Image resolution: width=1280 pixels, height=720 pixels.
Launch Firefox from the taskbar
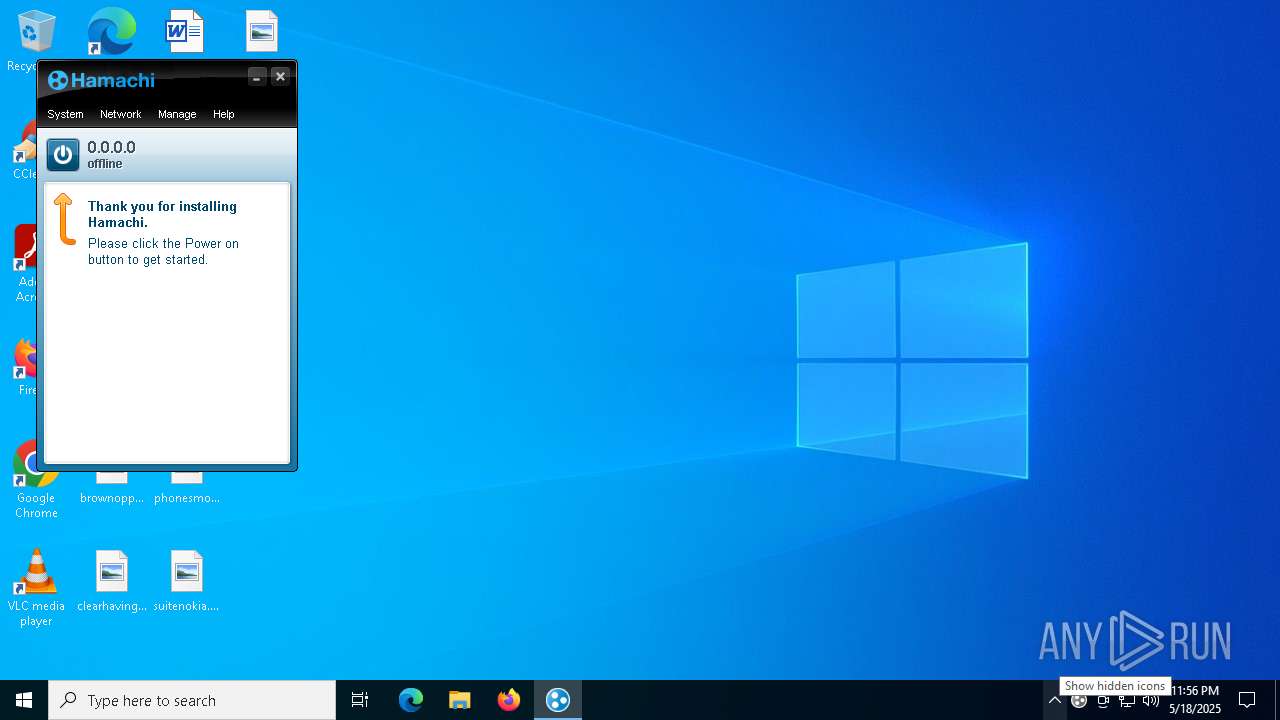509,700
